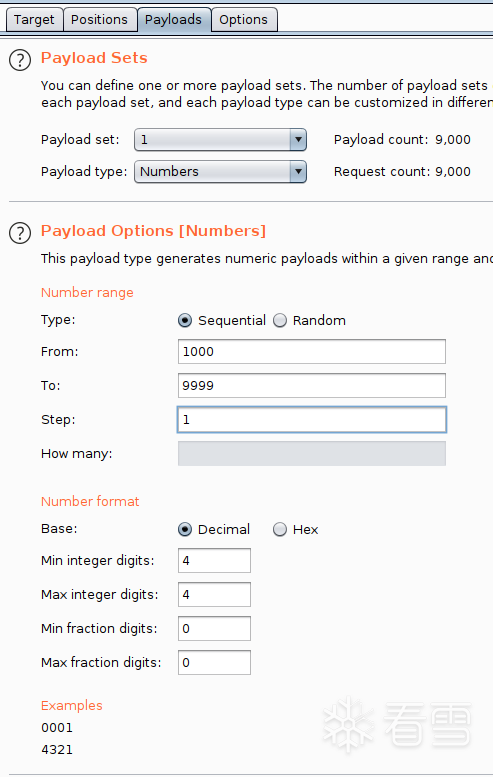The width and height of the screenshot is (493, 777).
Task: Switch to the Positions tab
Action: (x=100, y=20)
